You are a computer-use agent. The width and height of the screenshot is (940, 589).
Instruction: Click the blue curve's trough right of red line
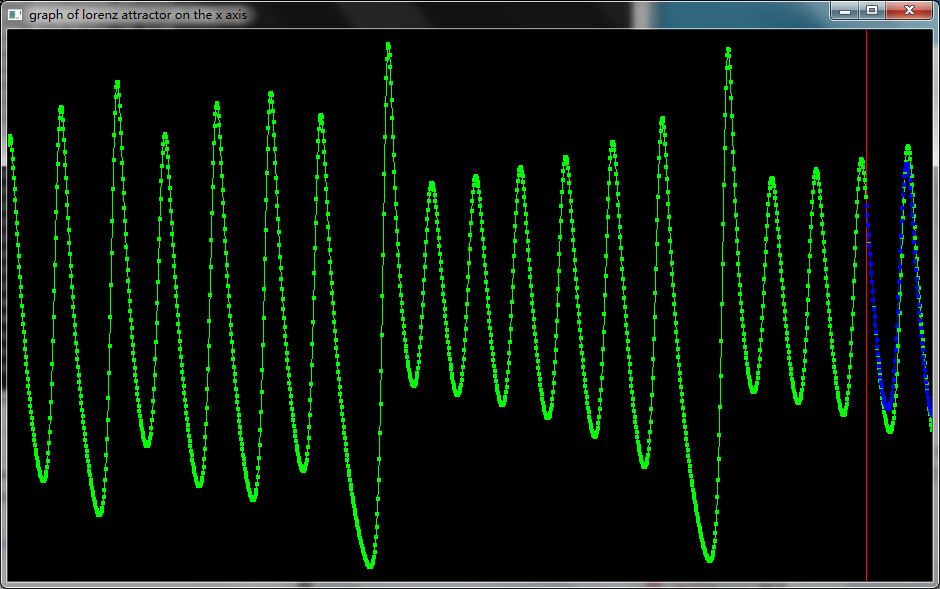tap(887, 408)
